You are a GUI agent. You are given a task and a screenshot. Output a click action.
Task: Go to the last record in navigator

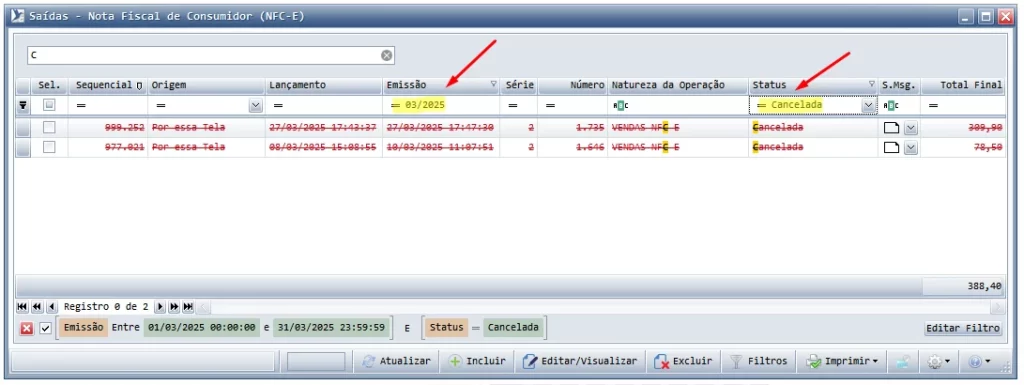(x=188, y=307)
